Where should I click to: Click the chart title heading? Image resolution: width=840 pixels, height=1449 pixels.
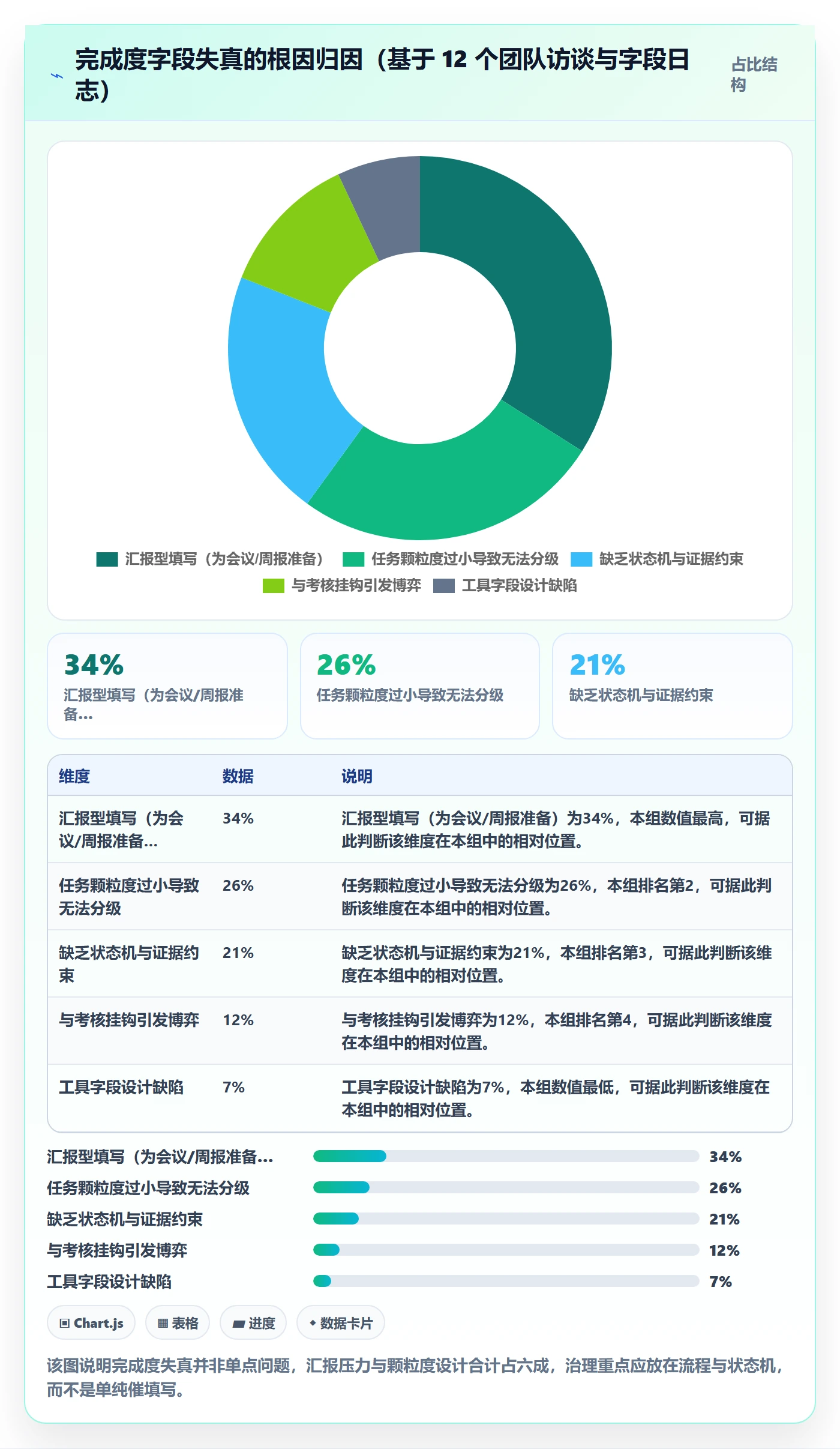382,74
